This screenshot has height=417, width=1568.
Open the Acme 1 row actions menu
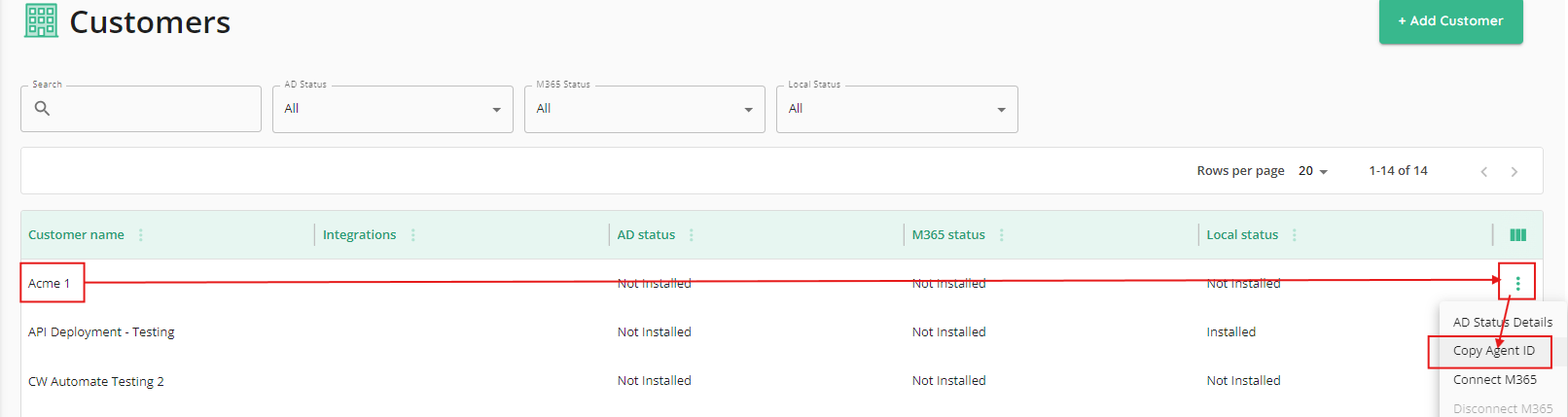tap(1517, 284)
